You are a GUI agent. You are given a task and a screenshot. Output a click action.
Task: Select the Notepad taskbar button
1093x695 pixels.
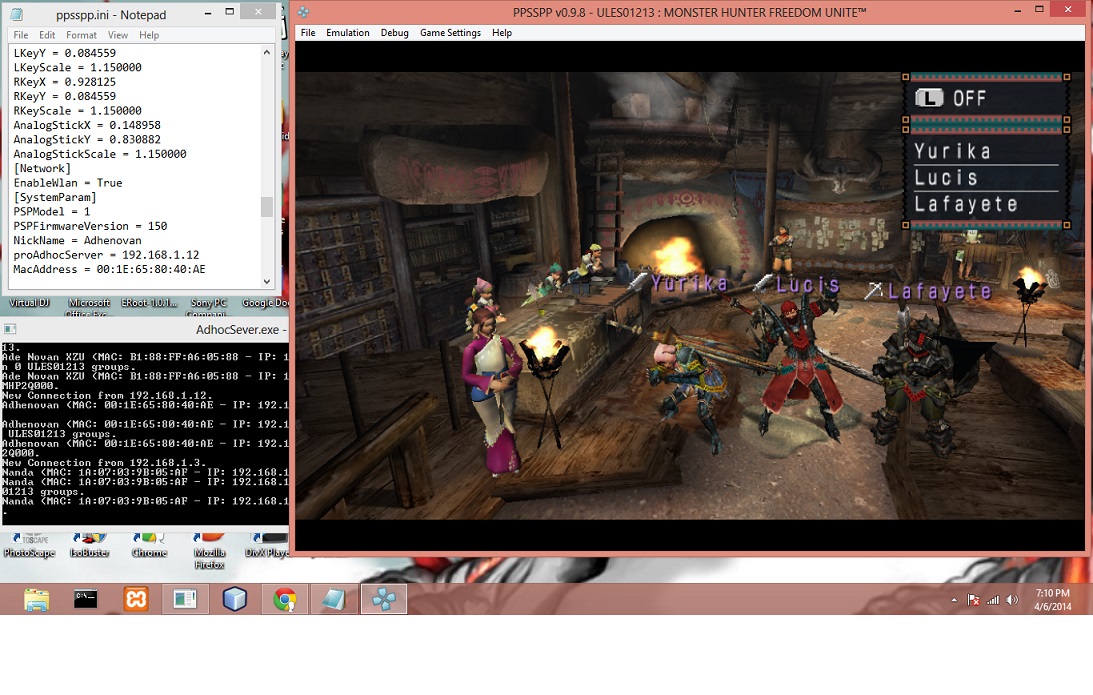[333, 599]
